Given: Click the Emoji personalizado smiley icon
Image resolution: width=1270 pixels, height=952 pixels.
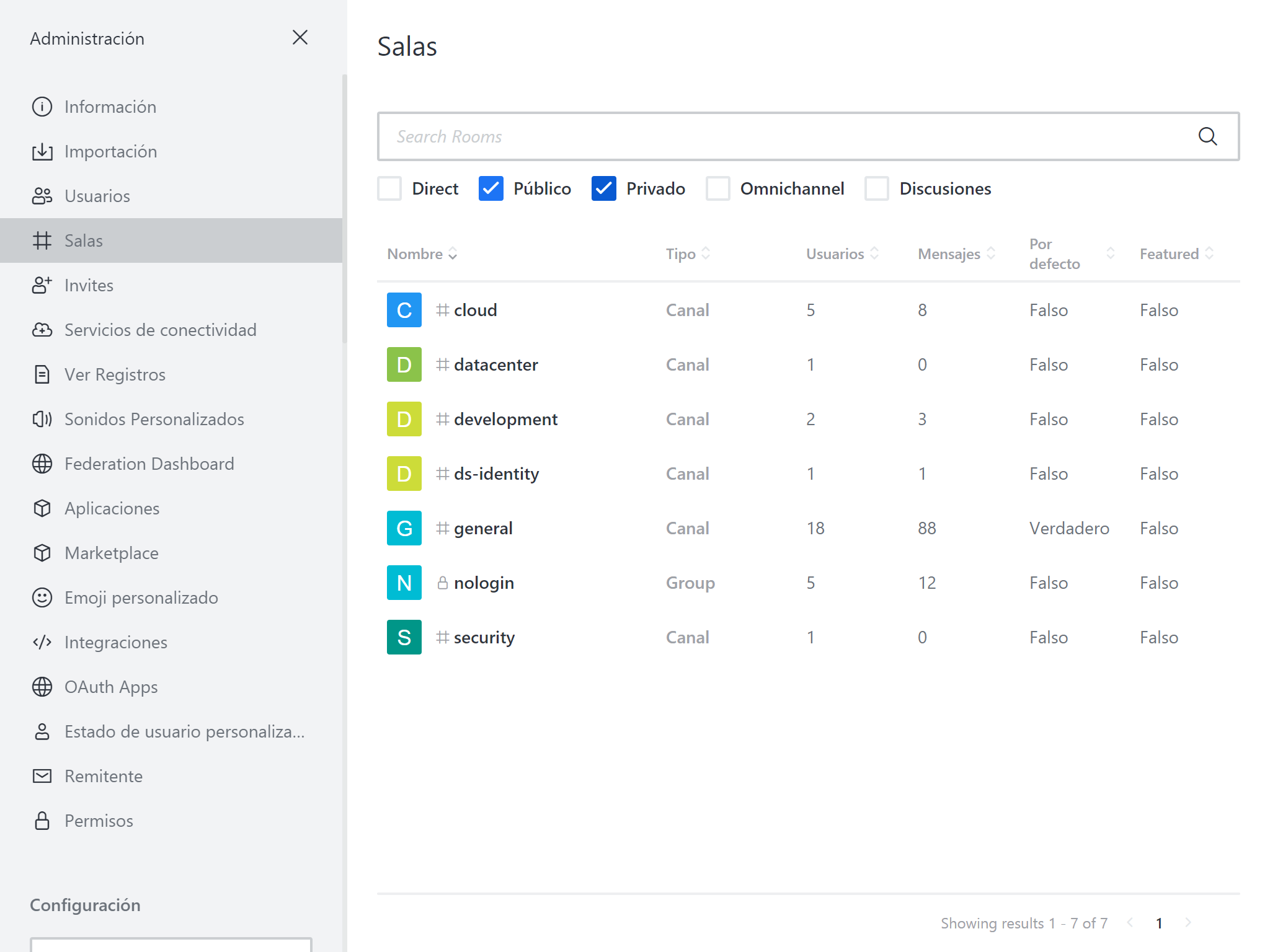Looking at the screenshot, I should click(42, 597).
